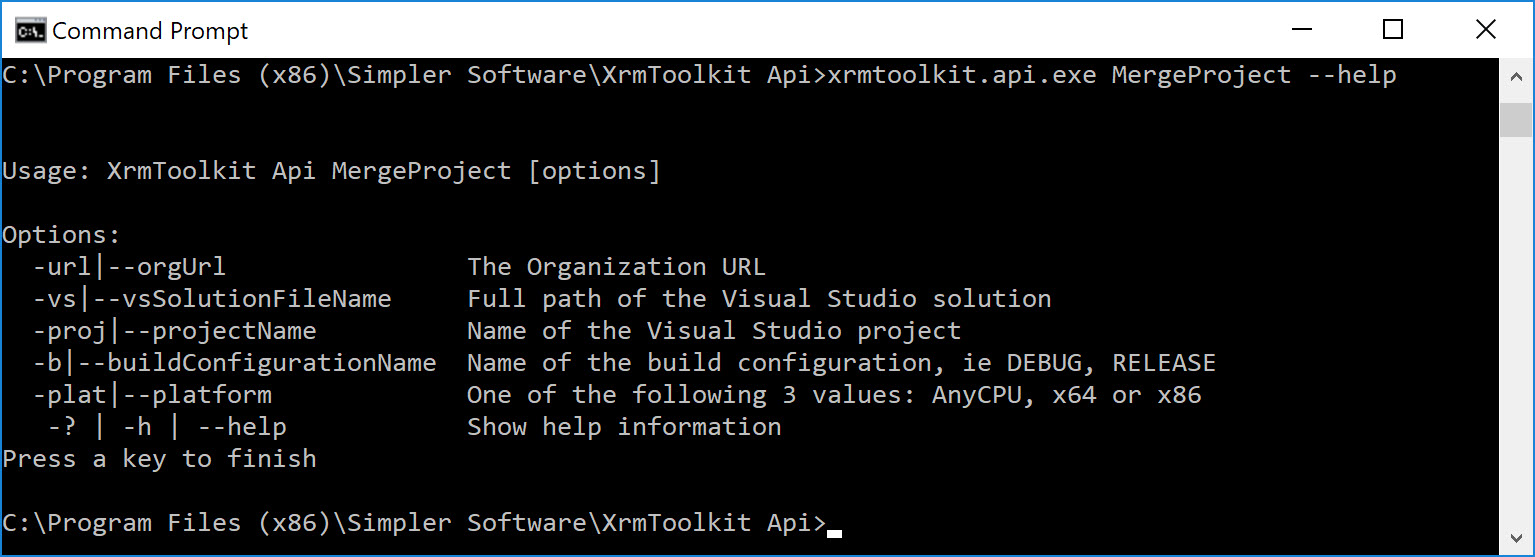Click the blinking cursor at the prompt
The height and width of the screenshot is (557, 1535).
[x=835, y=533]
